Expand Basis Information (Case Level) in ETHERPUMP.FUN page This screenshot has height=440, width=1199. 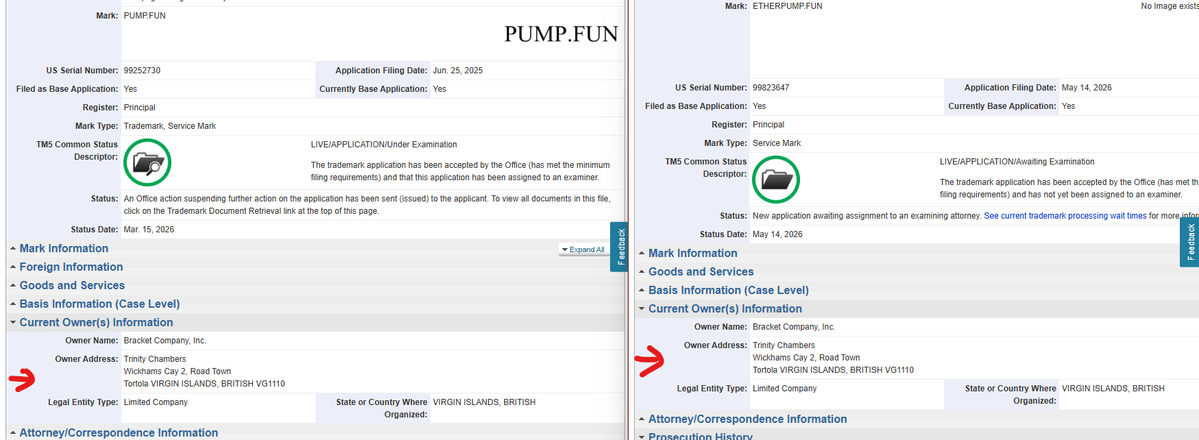tap(728, 290)
